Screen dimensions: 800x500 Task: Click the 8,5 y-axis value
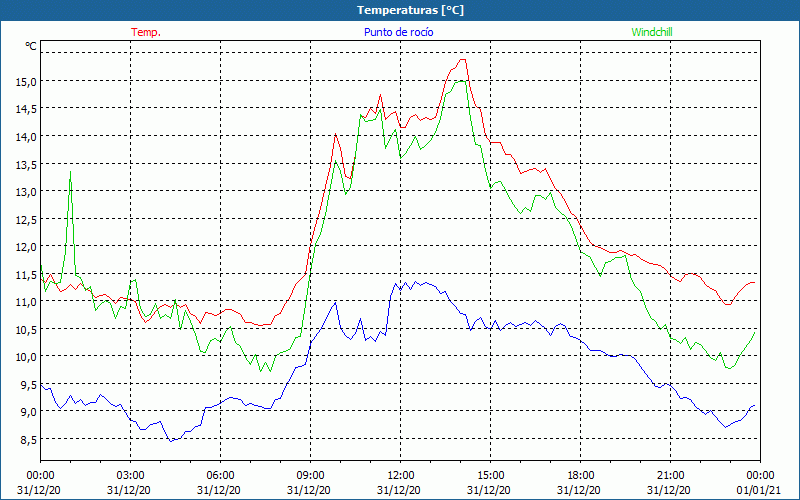[29, 439]
